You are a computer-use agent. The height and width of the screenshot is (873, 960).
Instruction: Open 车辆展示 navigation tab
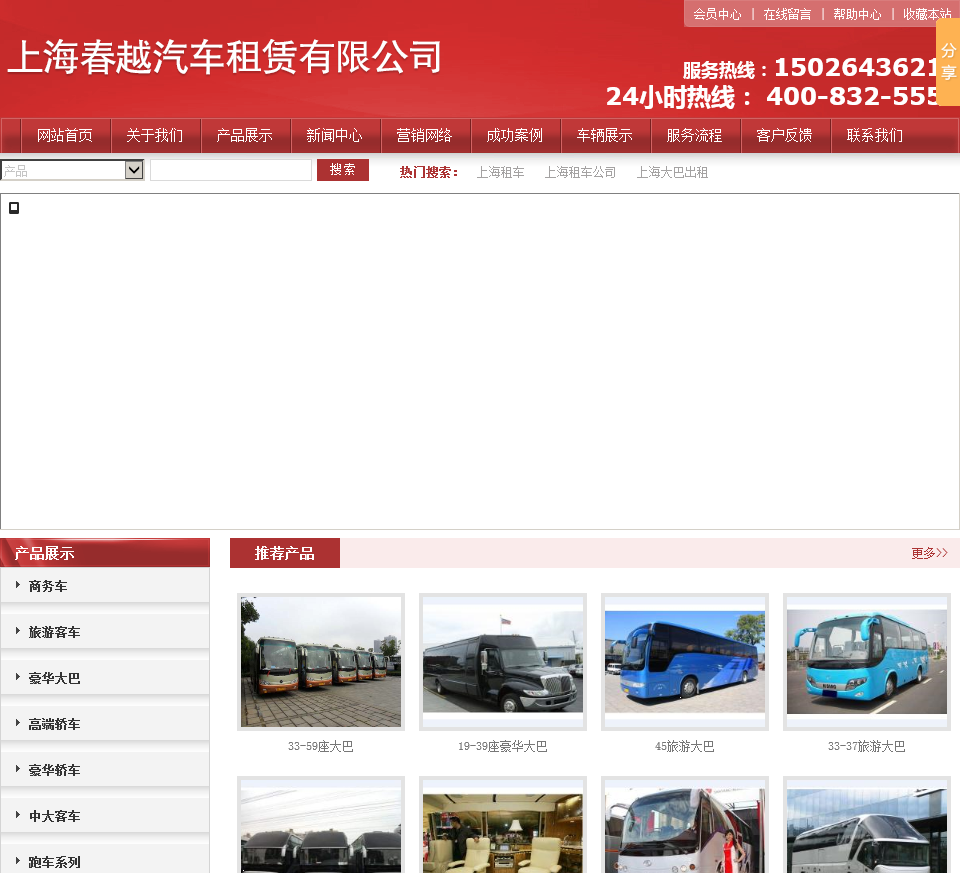[x=606, y=135]
